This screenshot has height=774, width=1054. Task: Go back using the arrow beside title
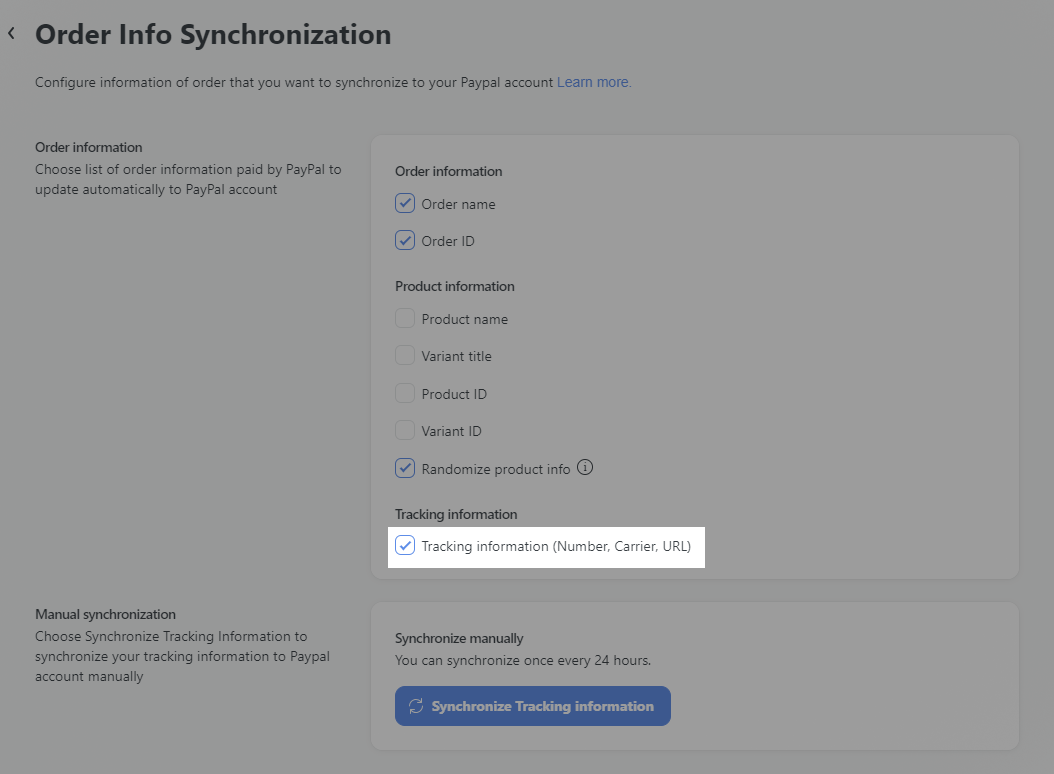[12, 34]
